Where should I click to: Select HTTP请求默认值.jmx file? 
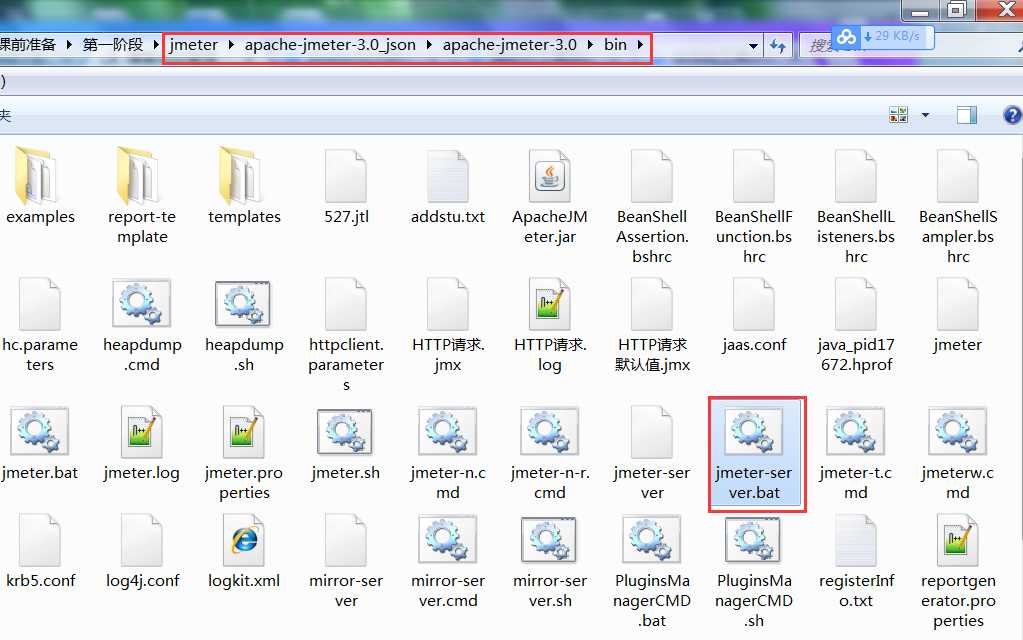(x=652, y=324)
